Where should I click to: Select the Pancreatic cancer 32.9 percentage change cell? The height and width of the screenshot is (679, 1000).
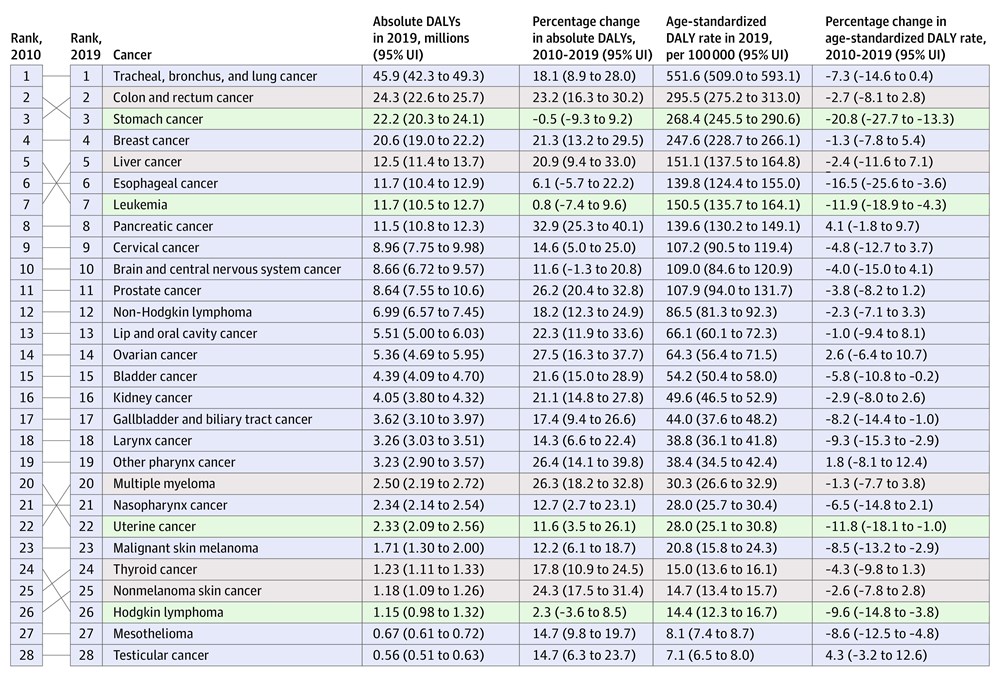585,226
